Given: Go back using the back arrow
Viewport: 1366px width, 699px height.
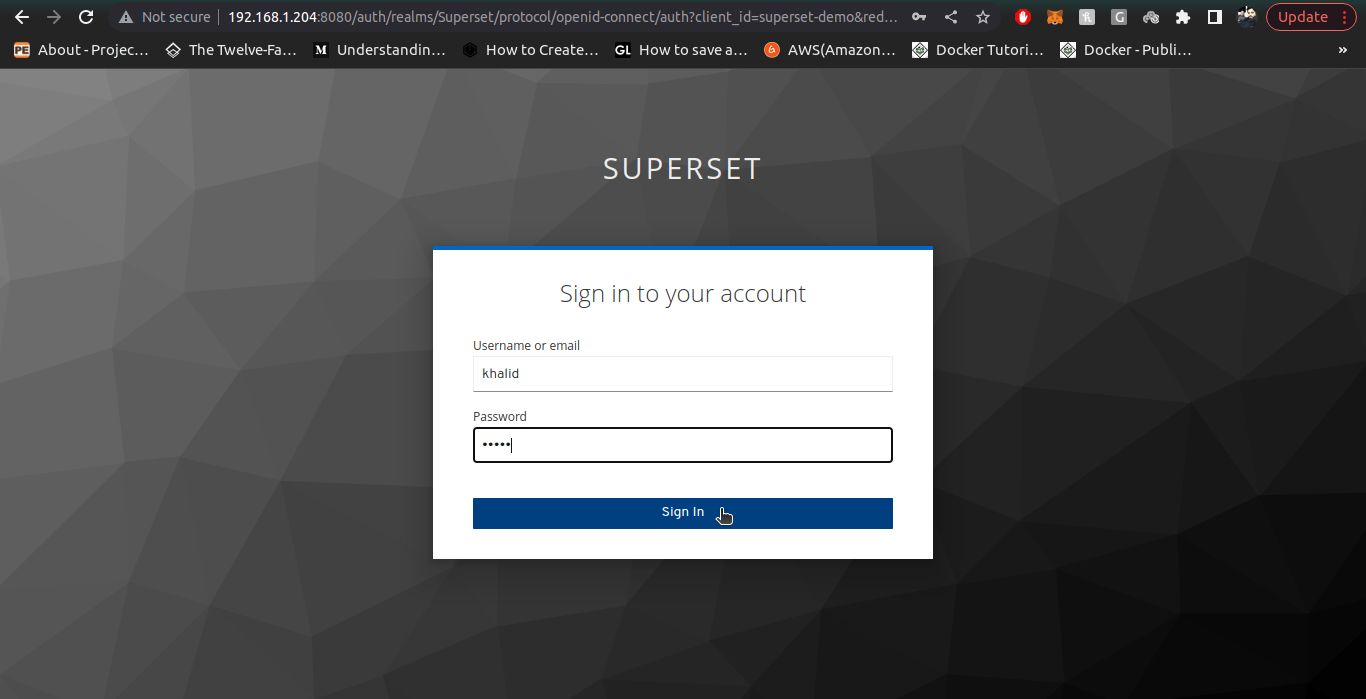Looking at the screenshot, I should click(22, 17).
